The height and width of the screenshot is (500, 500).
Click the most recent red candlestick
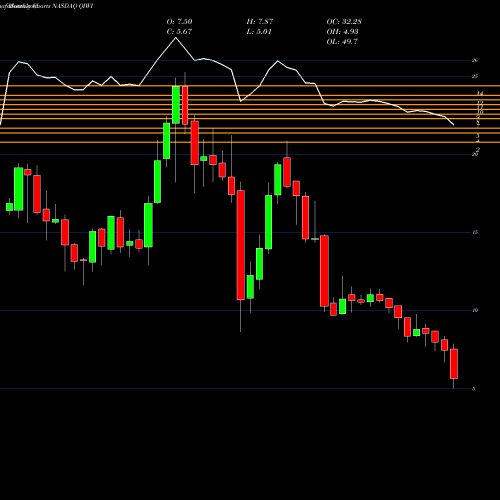pos(454,364)
